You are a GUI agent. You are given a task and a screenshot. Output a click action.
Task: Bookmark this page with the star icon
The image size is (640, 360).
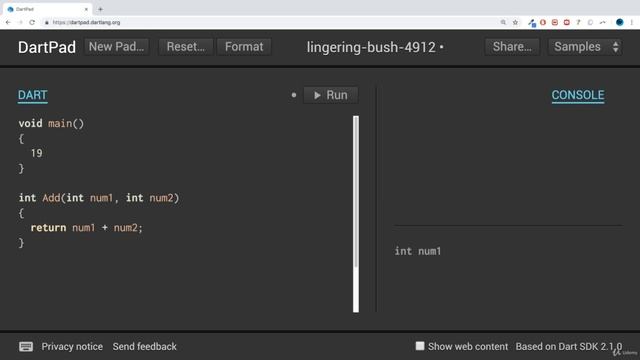click(x=515, y=22)
